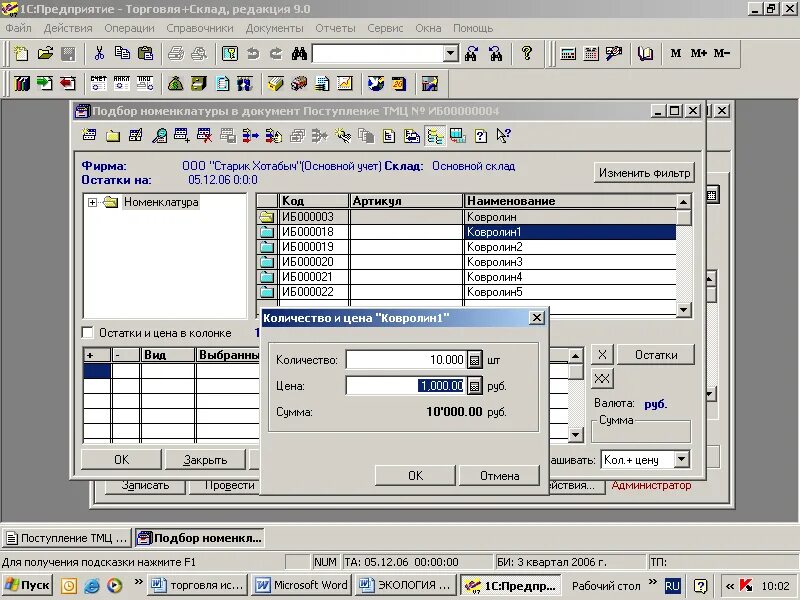800x600 pixels.
Task: Enable 'Остатки и цена в колонке' checkbox
Action: pyautogui.click(x=88, y=333)
